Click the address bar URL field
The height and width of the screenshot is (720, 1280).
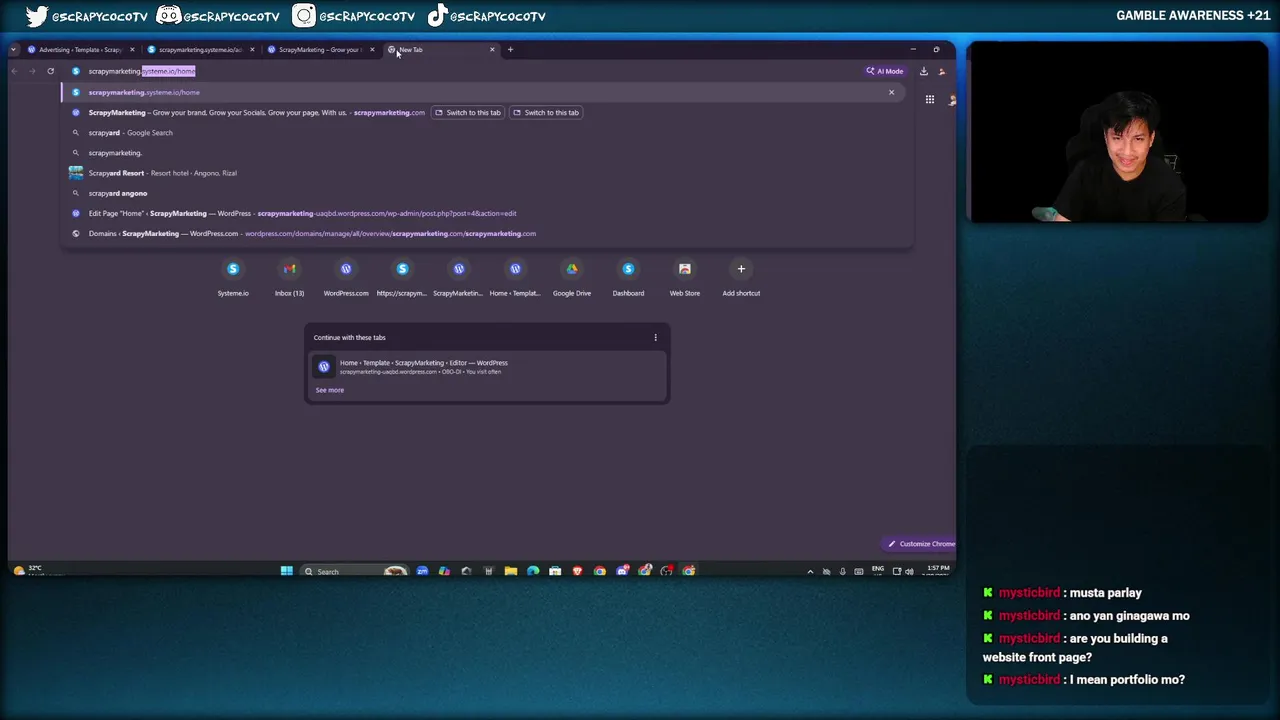click(x=460, y=71)
